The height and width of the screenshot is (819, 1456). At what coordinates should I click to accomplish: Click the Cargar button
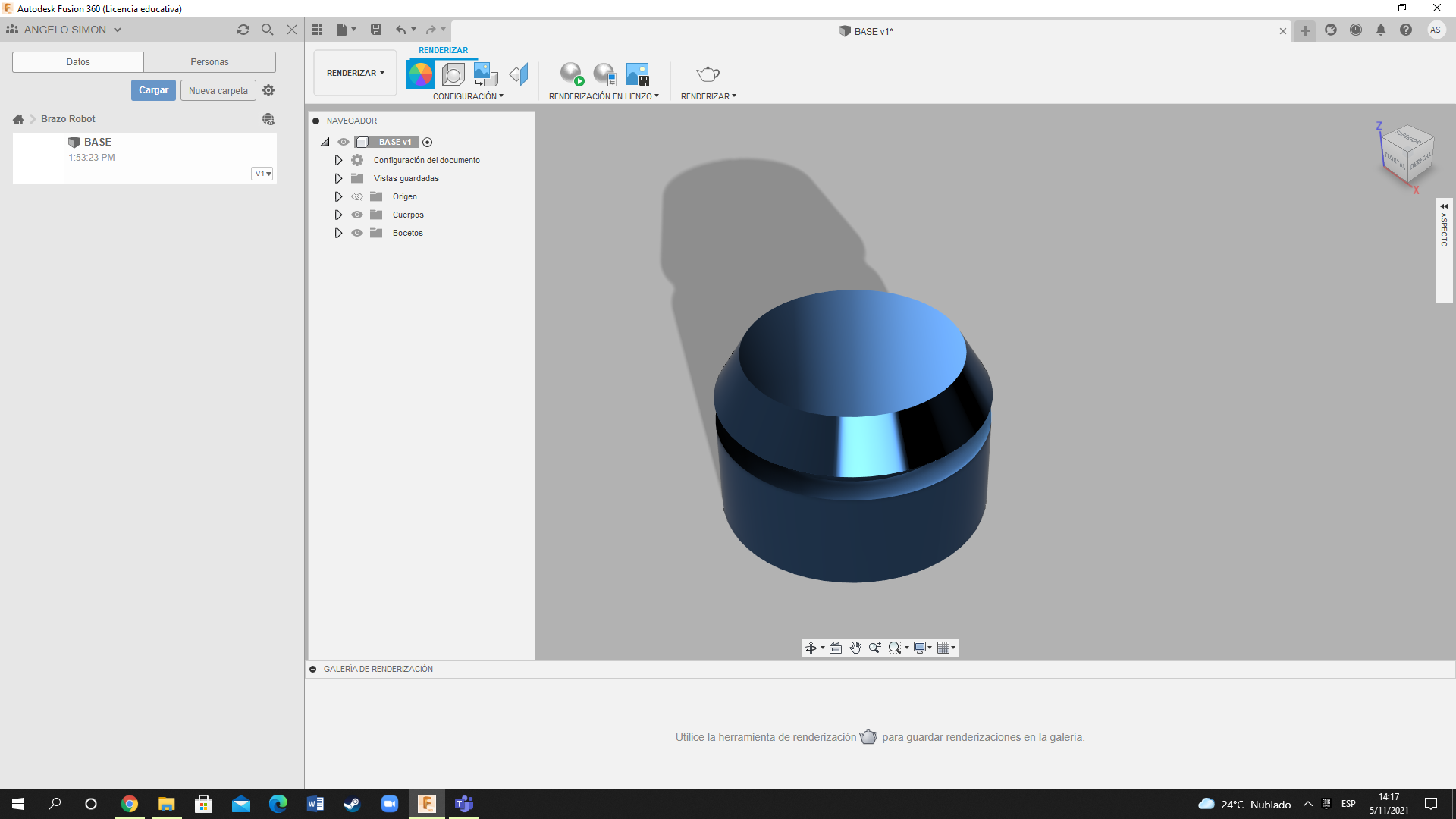(153, 90)
